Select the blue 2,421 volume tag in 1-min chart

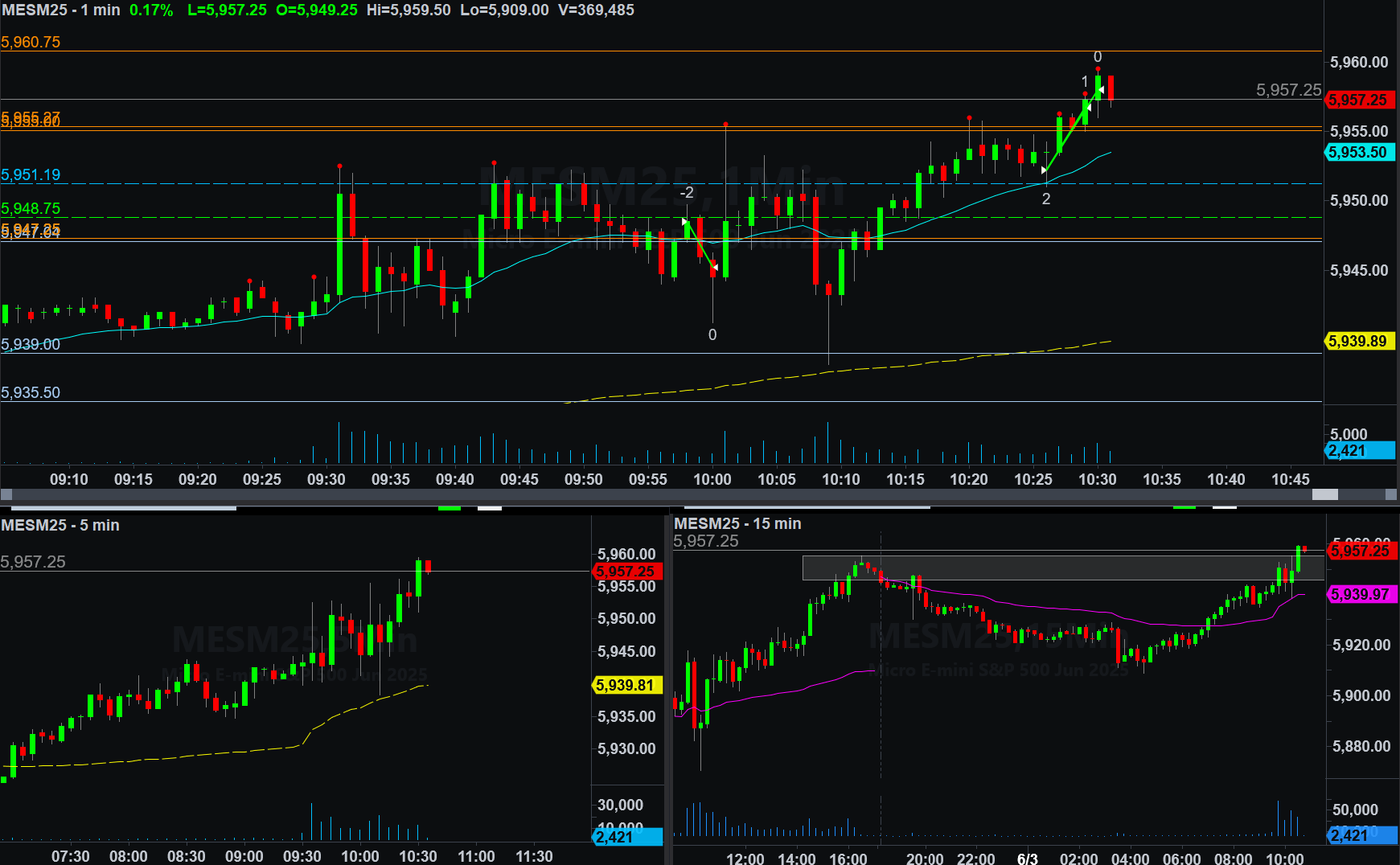[x=1358, y=451]
